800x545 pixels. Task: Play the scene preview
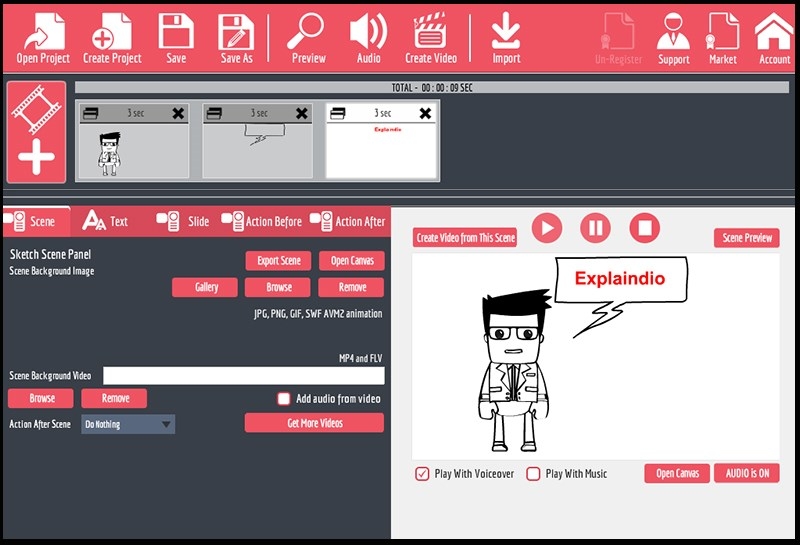[x=547, y=228]
